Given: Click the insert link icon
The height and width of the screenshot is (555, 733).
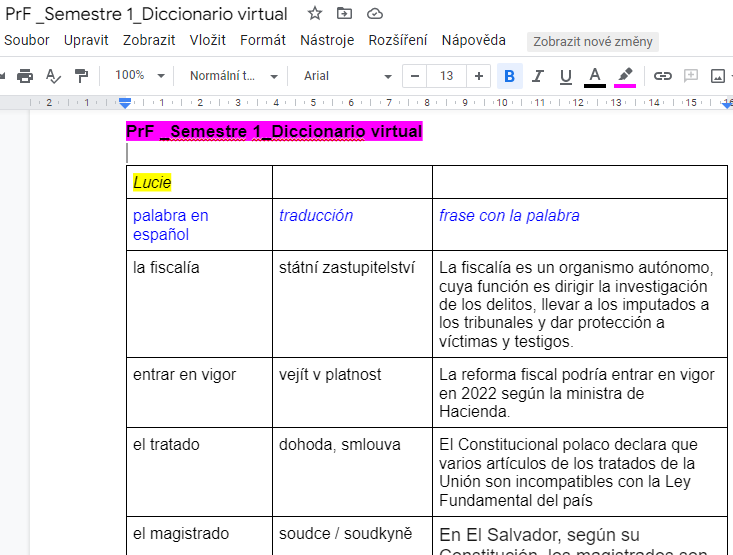Looking at the screenshot, I should 662,76.
